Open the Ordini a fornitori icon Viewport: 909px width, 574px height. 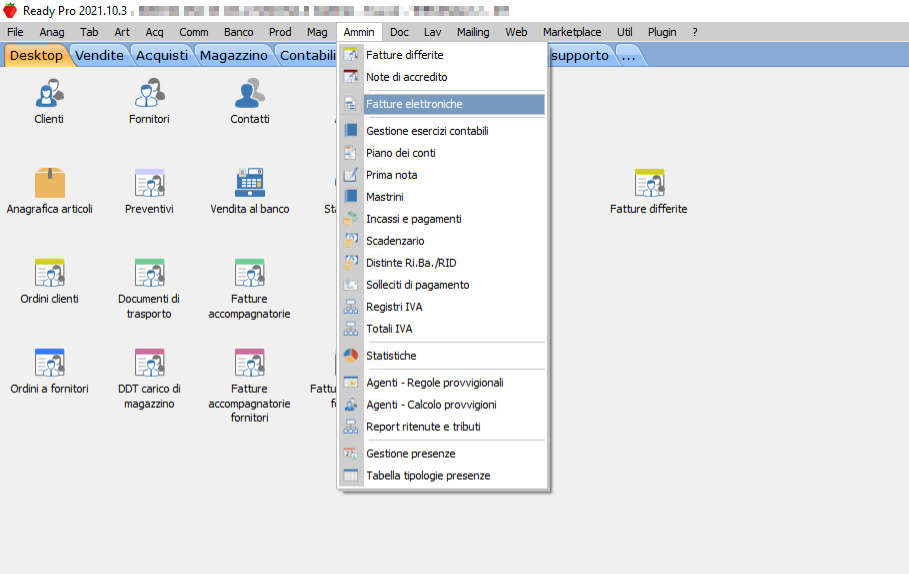click(x=49, y=363)
